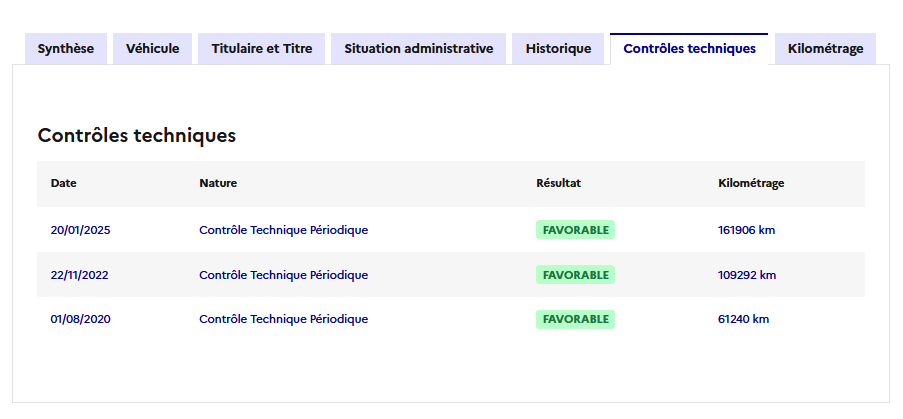This screenshot has width=903, height=419.
Task: Click the Résultat column header
Action: [559, 184]
